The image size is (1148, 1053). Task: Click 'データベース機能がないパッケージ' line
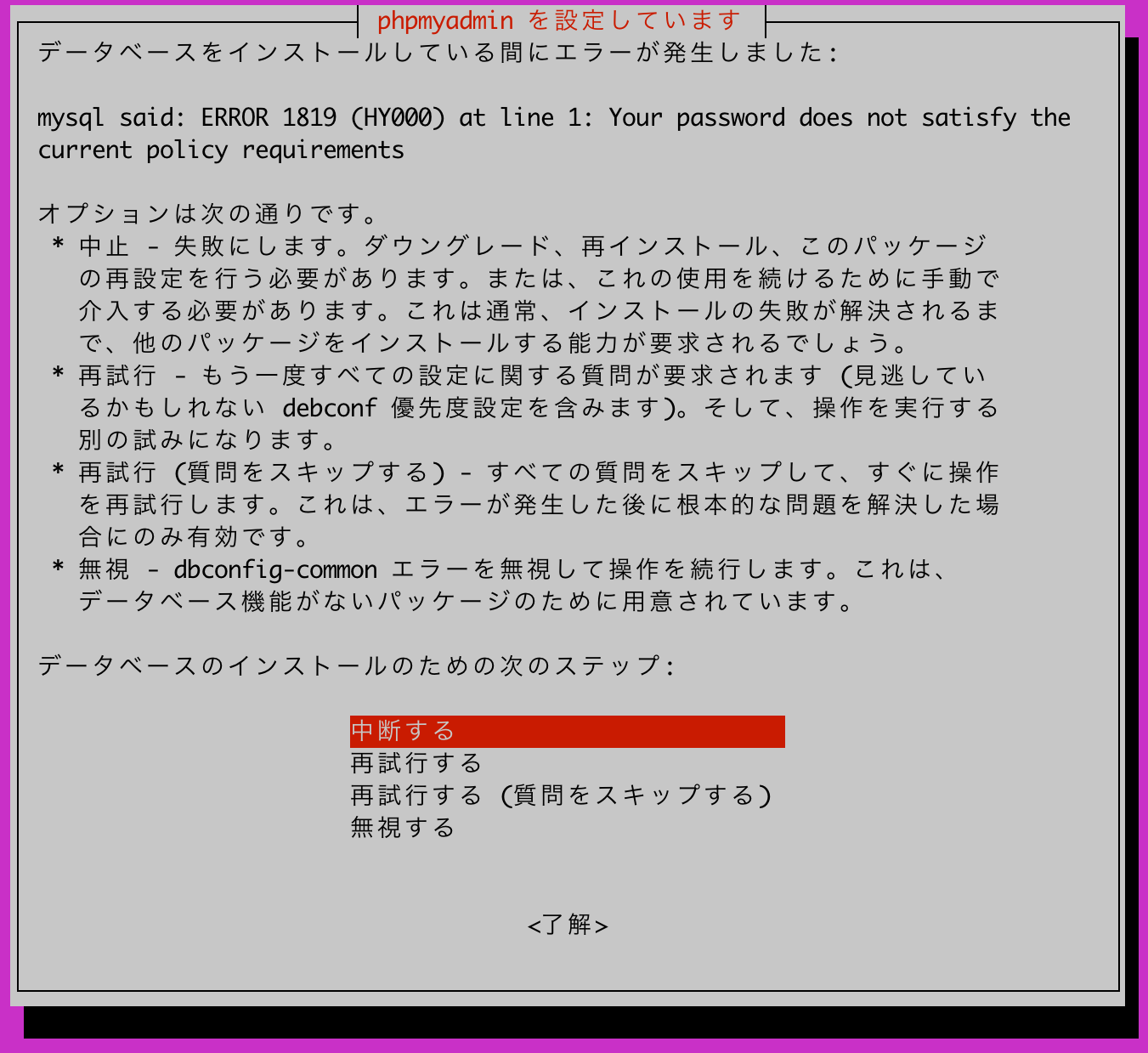click(x=466, y=602)
